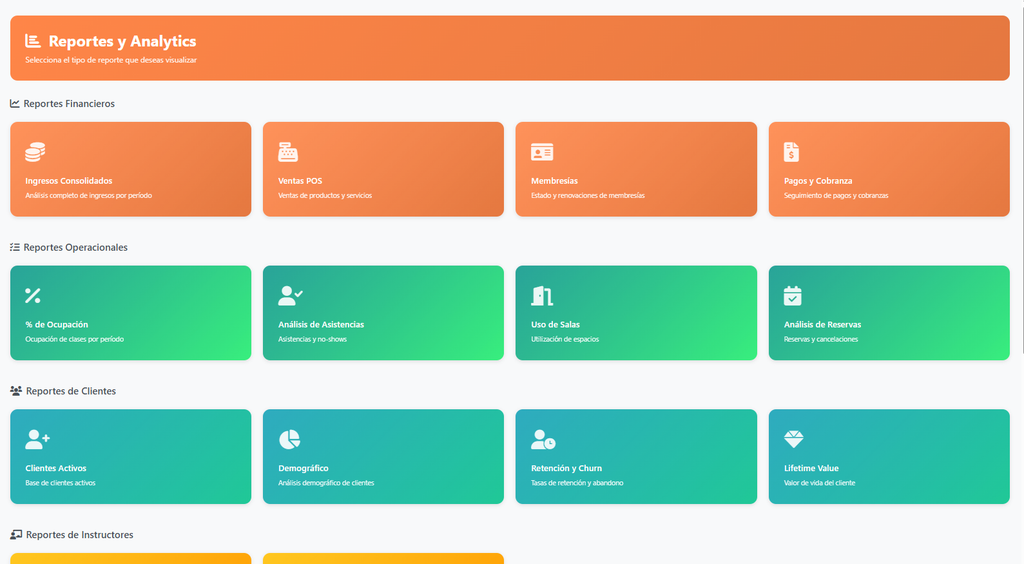Click 'Valor de vida del cliente' text
The width and height of the screenshot is (1024, 564).
tap(820, 482)
